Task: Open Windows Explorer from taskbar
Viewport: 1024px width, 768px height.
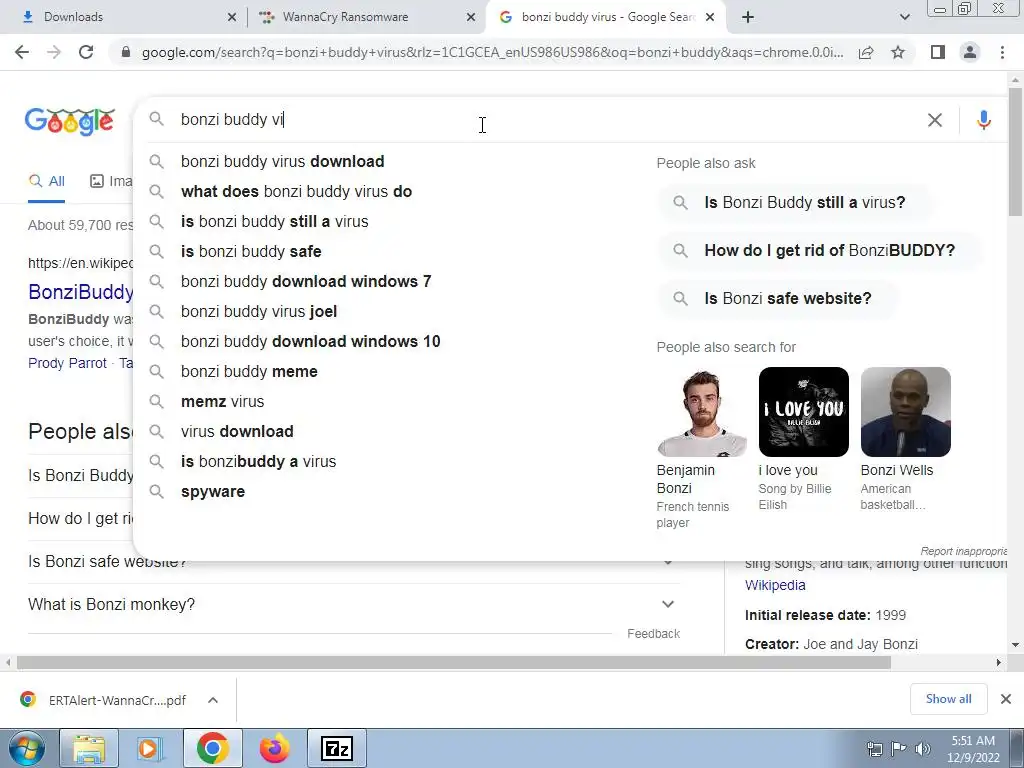Action: (x=89, y=748)
